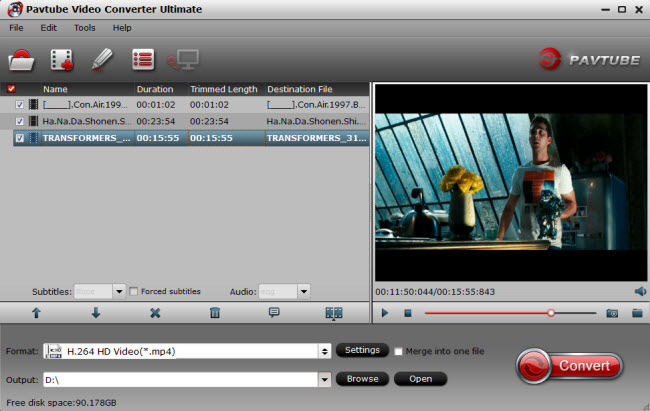This screenshot has height=411, width=650.
Task: Uncheck the Ha.Na.Da.Shonen file checkbox
Action: (19, 121)
